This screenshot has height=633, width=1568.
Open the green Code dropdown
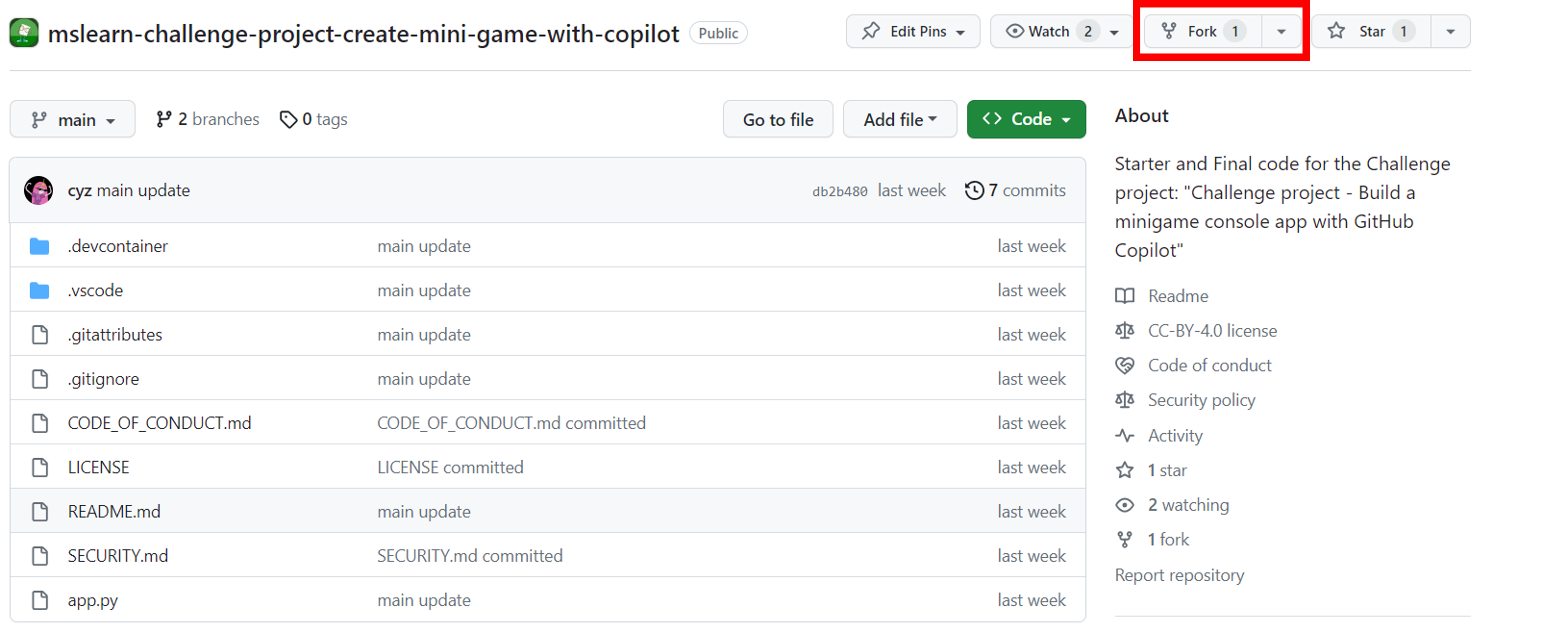(x=1026, y=119)
